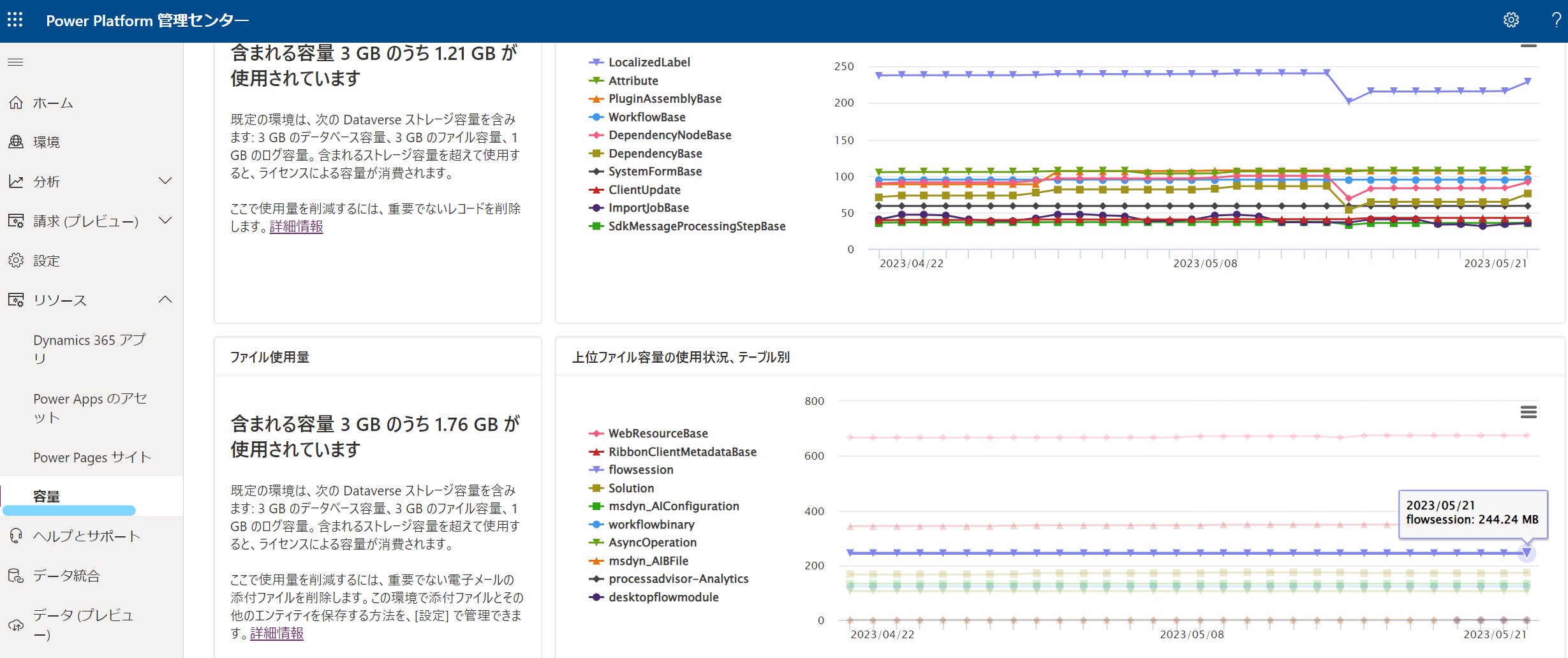Toggle flowsession series in the legend
The image size is (1568, 658).
click(631, 470)
